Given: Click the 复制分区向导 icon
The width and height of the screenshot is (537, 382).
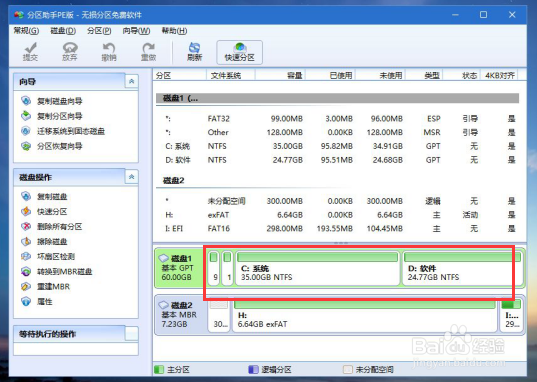Looking at the screenshot, I should [x=26, y=116].
